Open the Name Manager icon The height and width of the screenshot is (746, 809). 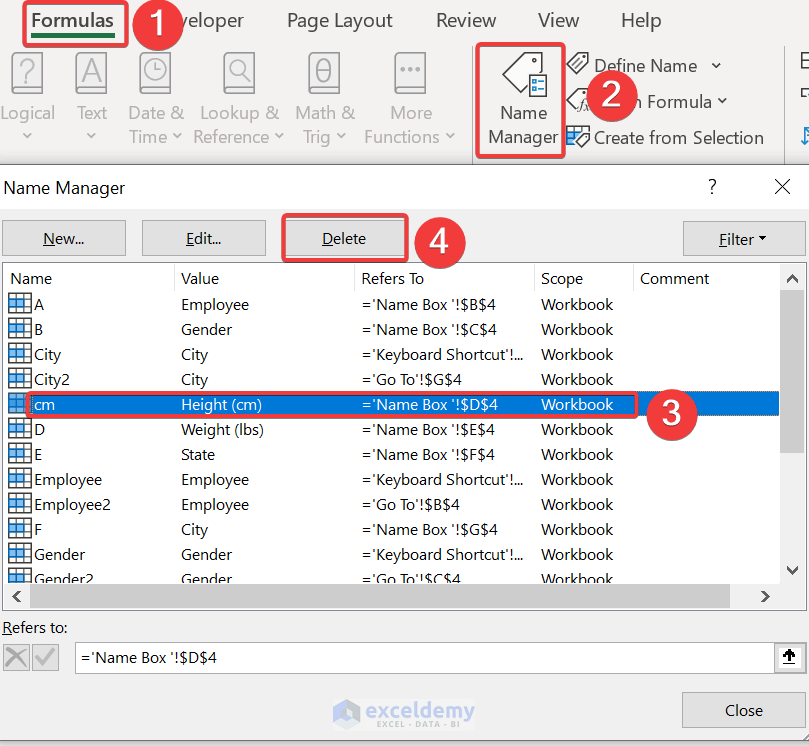point(524,74)
